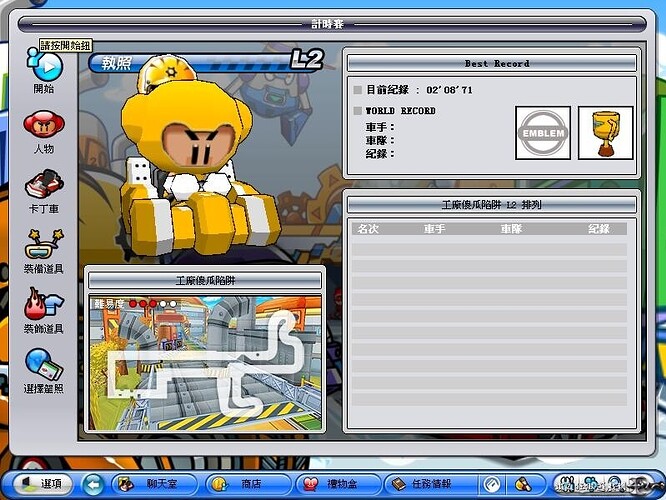Click the megaphone announcement icon
Screen dimensions: 666x500
tap(523, 484)
